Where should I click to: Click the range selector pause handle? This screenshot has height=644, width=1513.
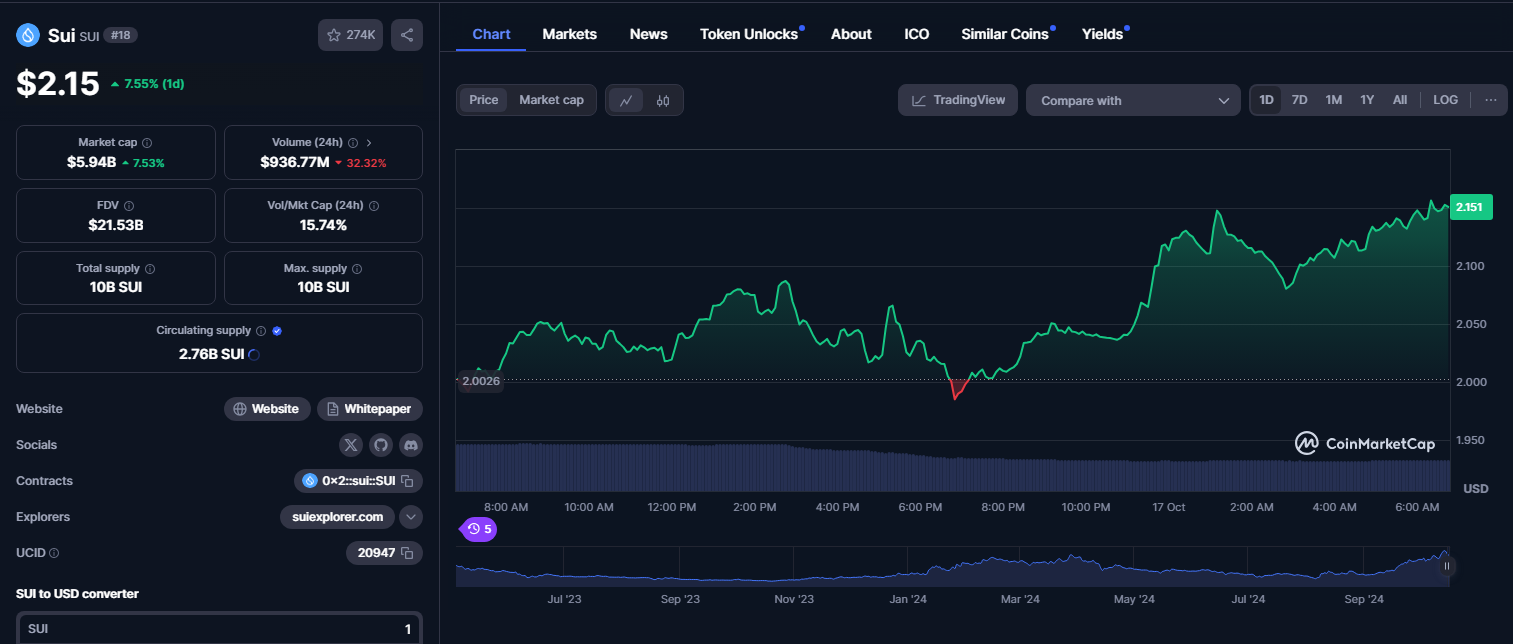click(x=1446, y=566)
